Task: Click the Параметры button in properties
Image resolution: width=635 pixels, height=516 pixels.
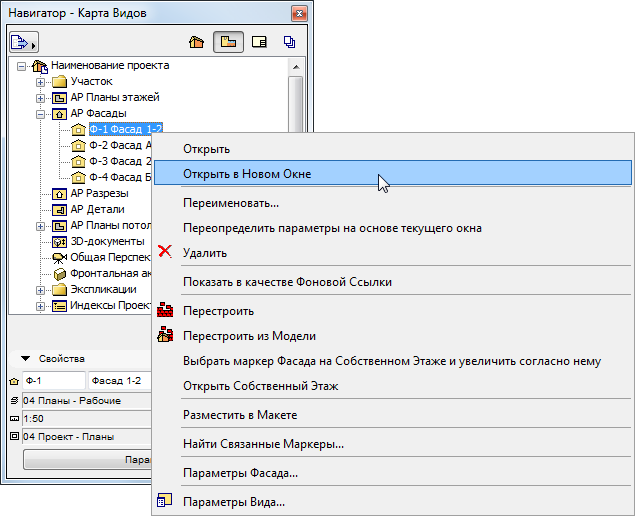Action: pyautogui.click(x=87, y=460)
